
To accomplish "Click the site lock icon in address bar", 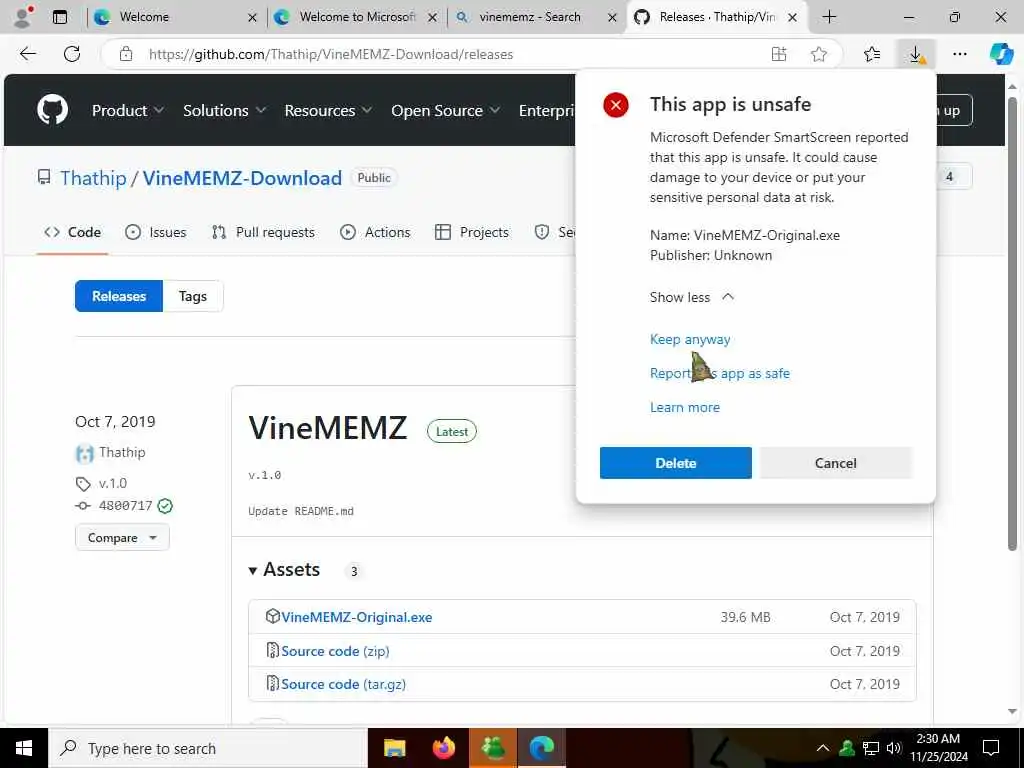I will 125,54.
